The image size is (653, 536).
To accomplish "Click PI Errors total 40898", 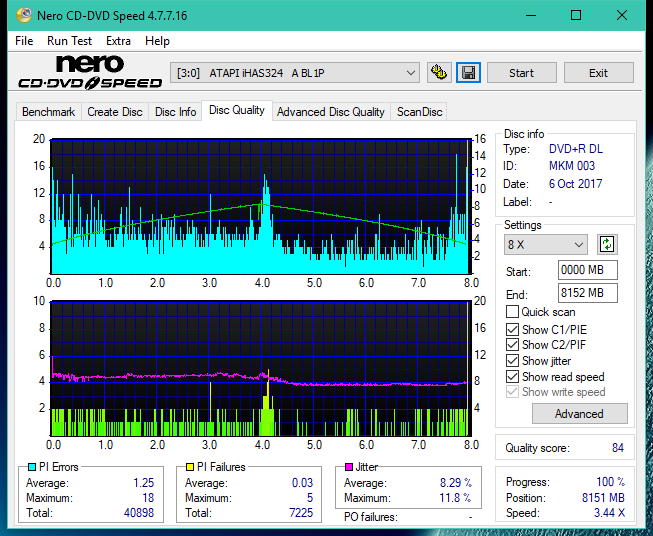I will tap(139, 513).
